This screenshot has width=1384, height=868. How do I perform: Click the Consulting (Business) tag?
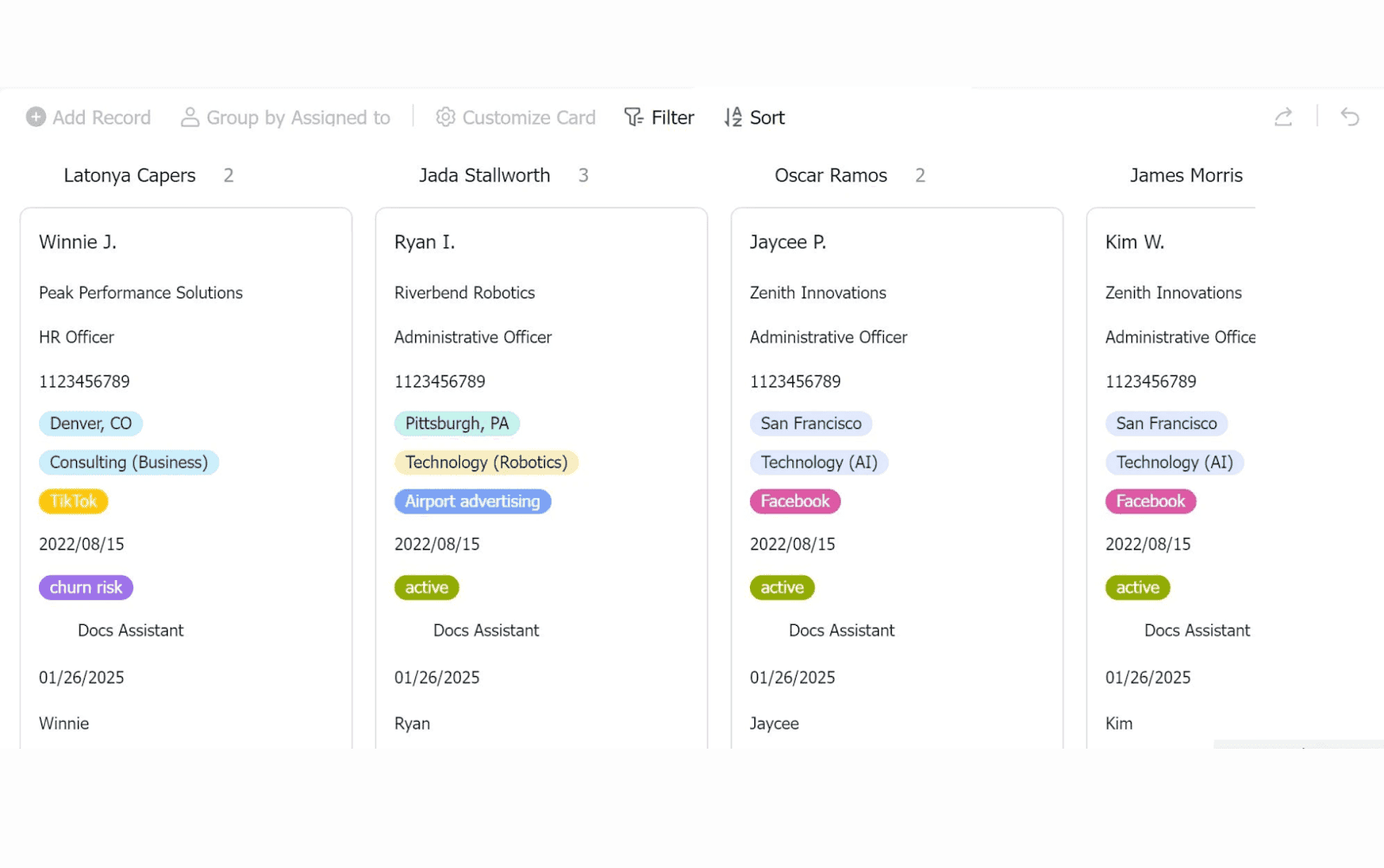128,463
